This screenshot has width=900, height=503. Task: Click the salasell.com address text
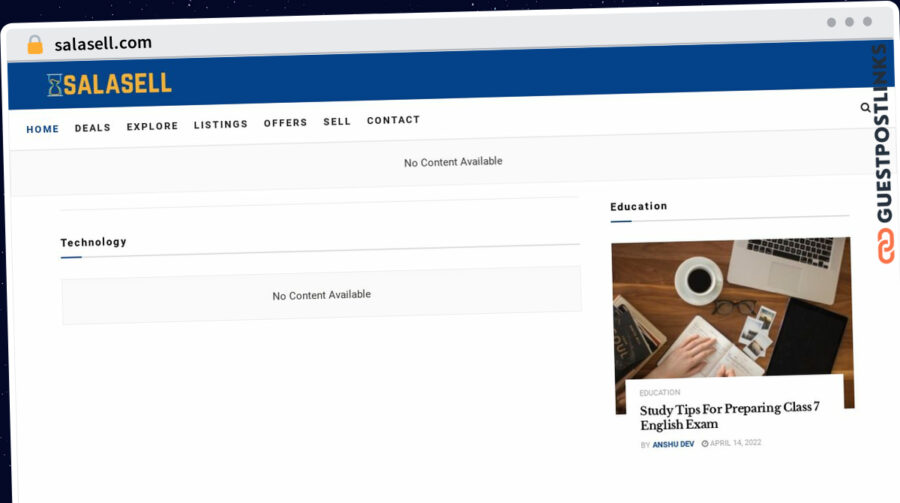[x=103, y=43]
